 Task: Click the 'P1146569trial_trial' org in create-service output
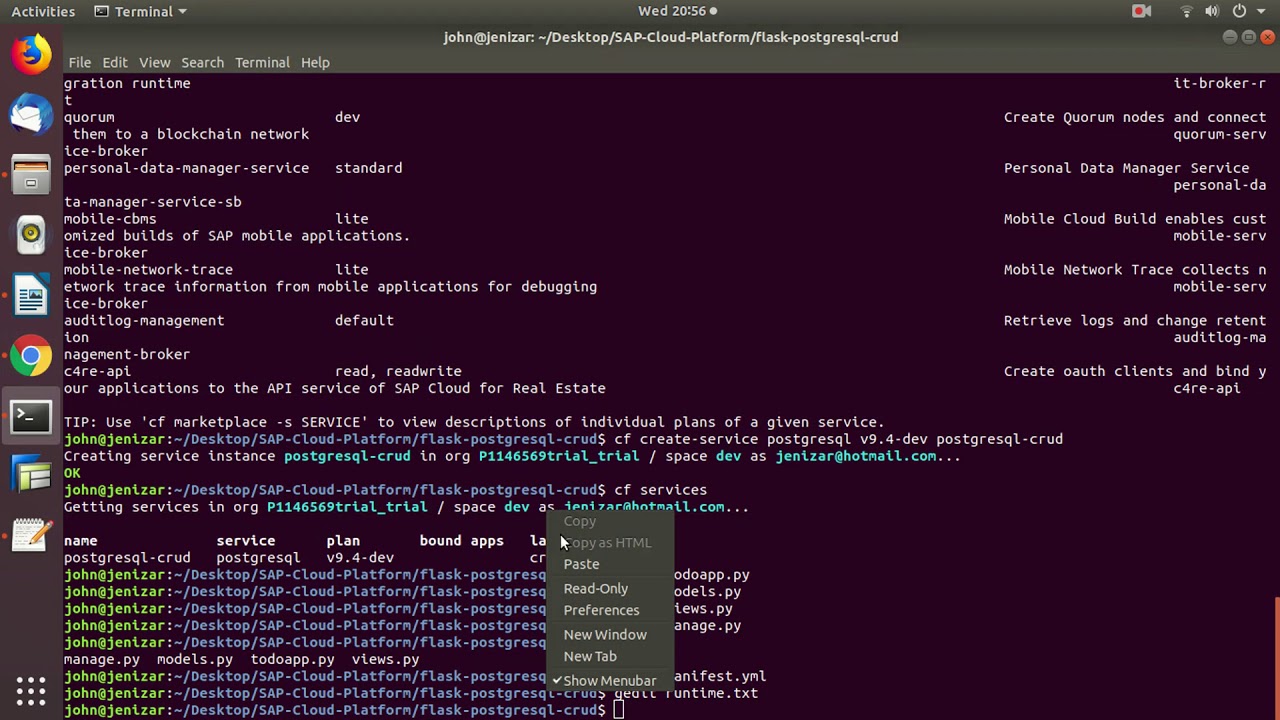pos(558,456)
